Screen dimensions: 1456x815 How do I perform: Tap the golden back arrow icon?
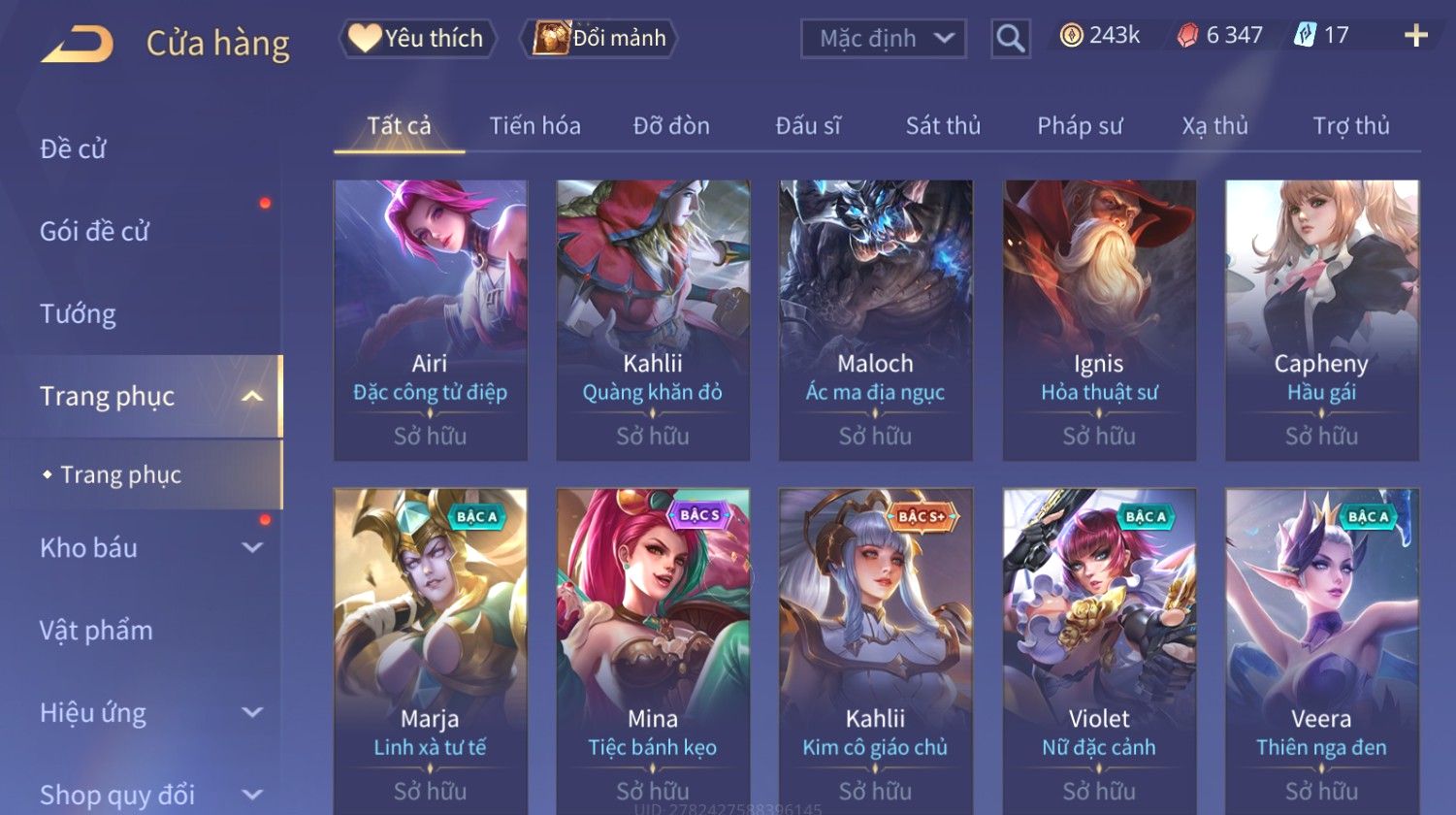click(77, 45)
